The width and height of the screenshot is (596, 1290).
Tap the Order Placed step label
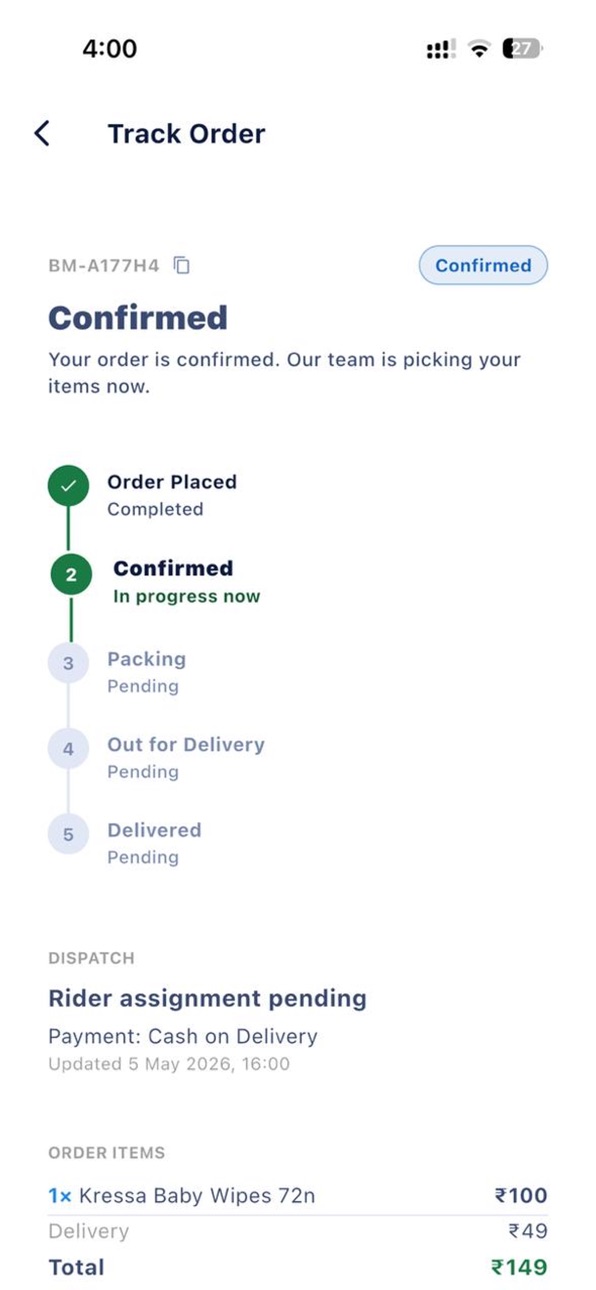pyautogui.click(x=172, y=482)
